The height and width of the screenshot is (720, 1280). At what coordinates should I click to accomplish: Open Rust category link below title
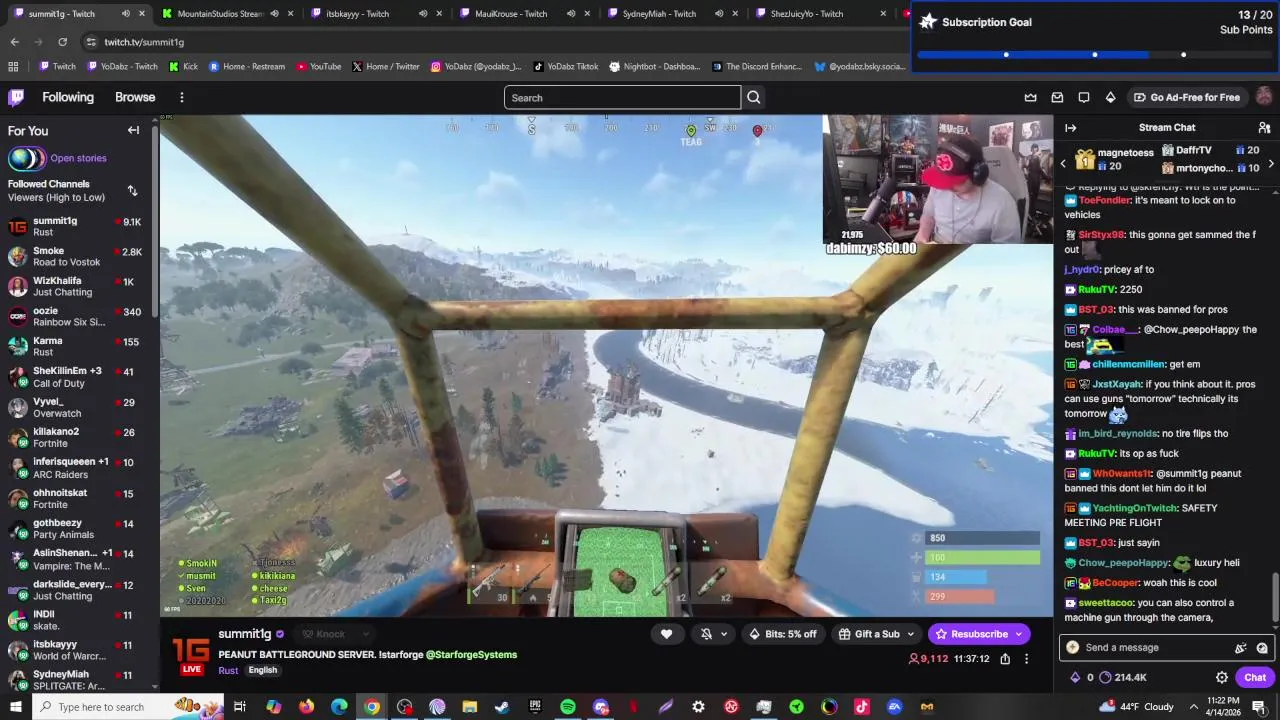point(228,670)
